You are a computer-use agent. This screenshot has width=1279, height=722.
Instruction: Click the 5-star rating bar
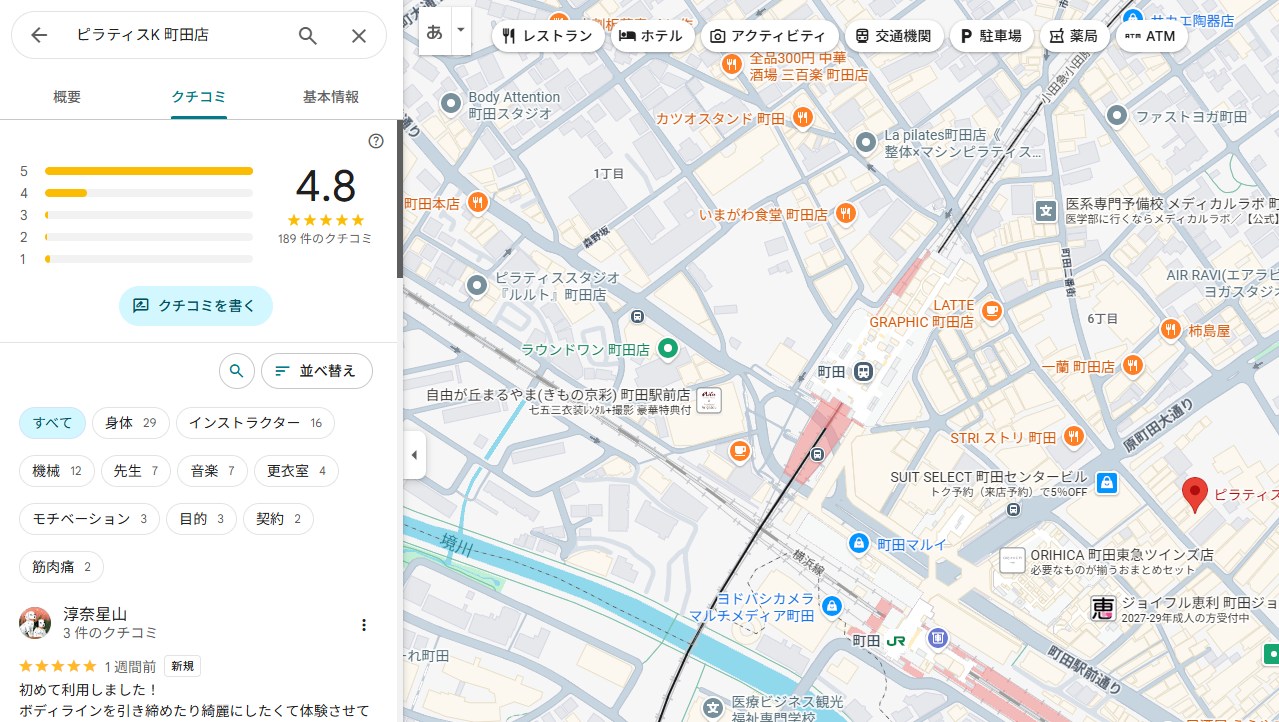pos(149,171)
